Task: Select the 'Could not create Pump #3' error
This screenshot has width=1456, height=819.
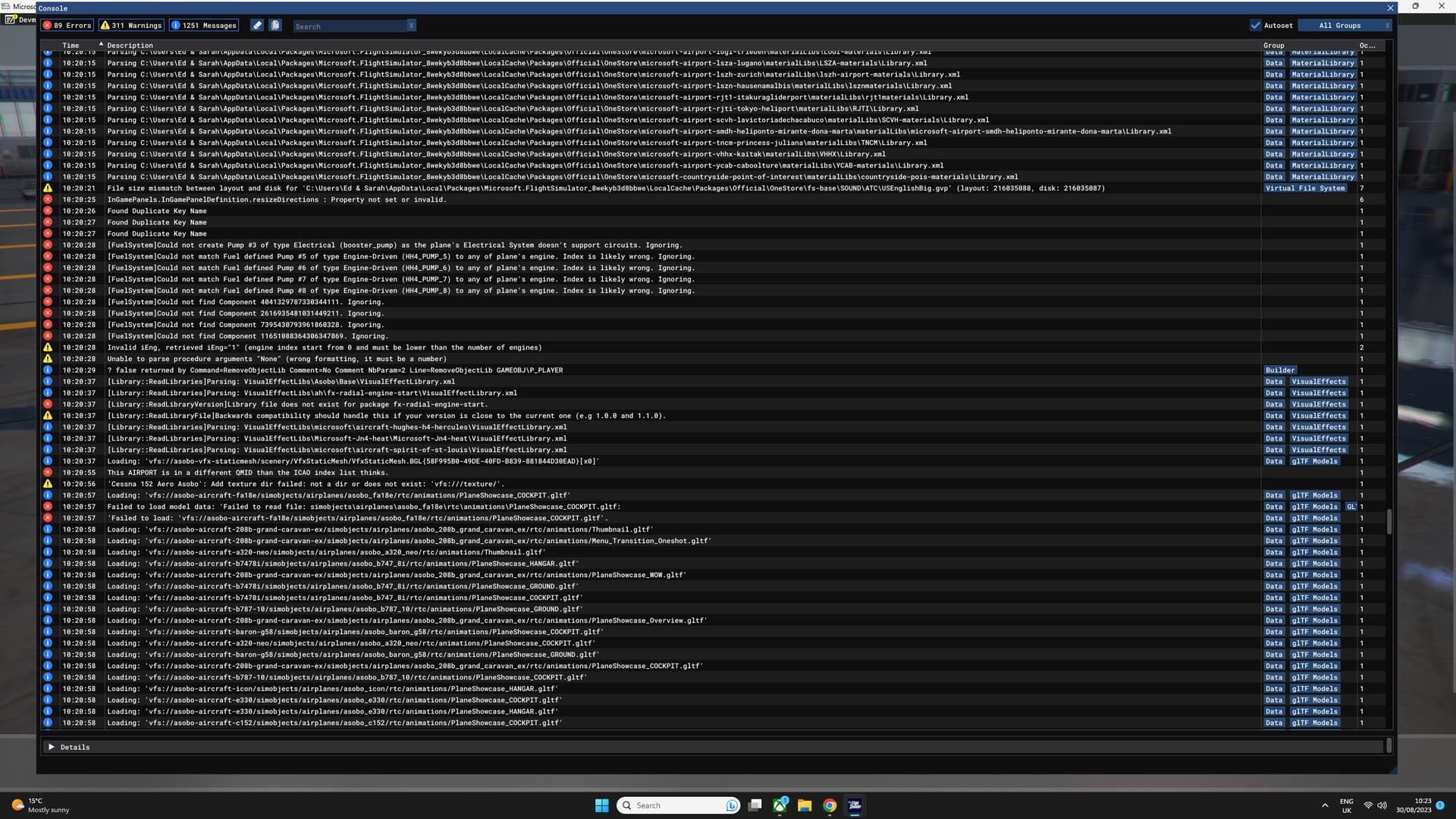Action: 713,245
